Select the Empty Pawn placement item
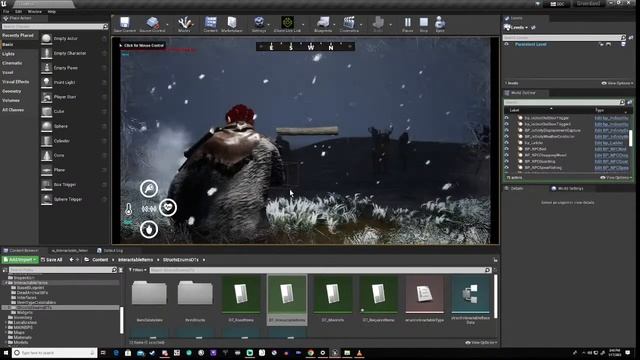640x360 pixels. (74, 68)
